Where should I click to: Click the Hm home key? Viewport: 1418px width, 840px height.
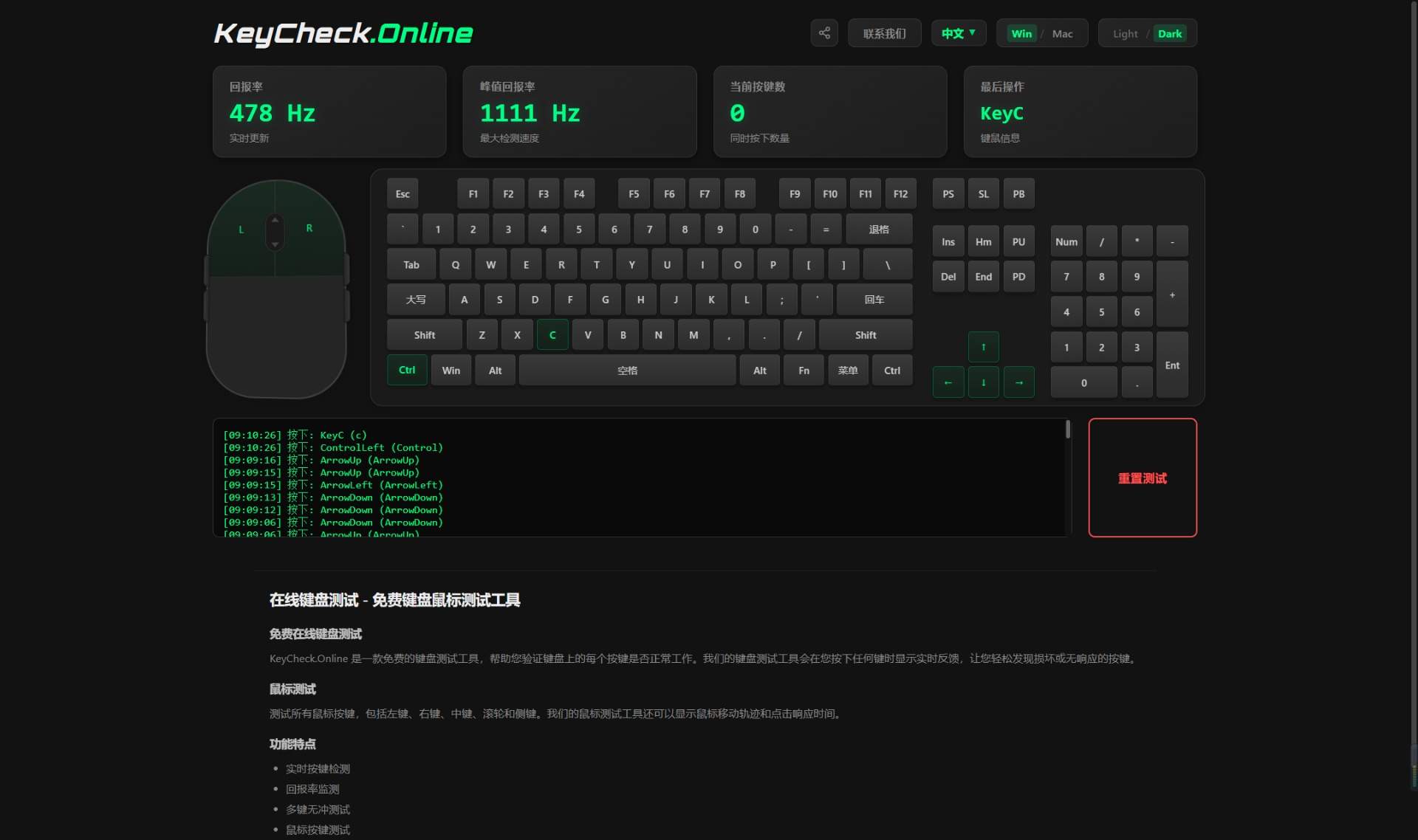pyautogui.click(x=983, y=241)
